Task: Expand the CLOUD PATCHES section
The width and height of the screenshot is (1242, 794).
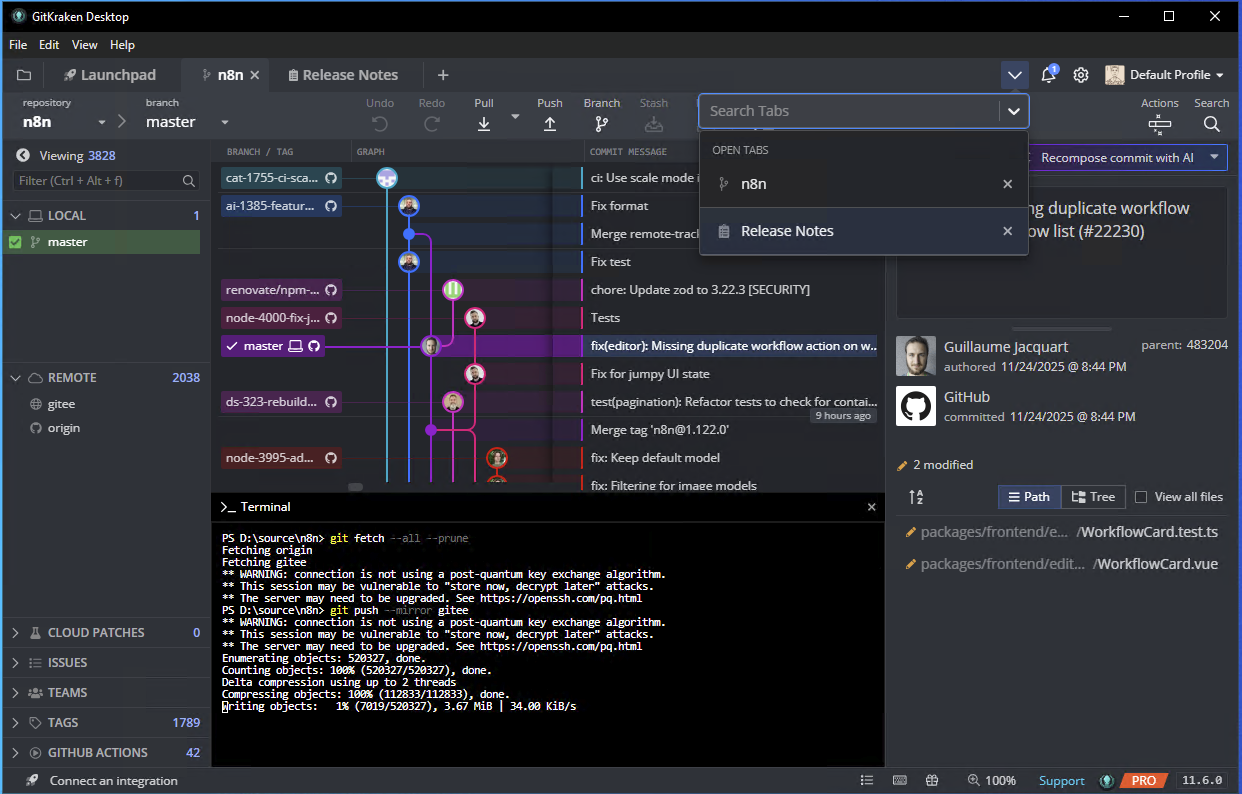Action: click(x=15, y=633)
